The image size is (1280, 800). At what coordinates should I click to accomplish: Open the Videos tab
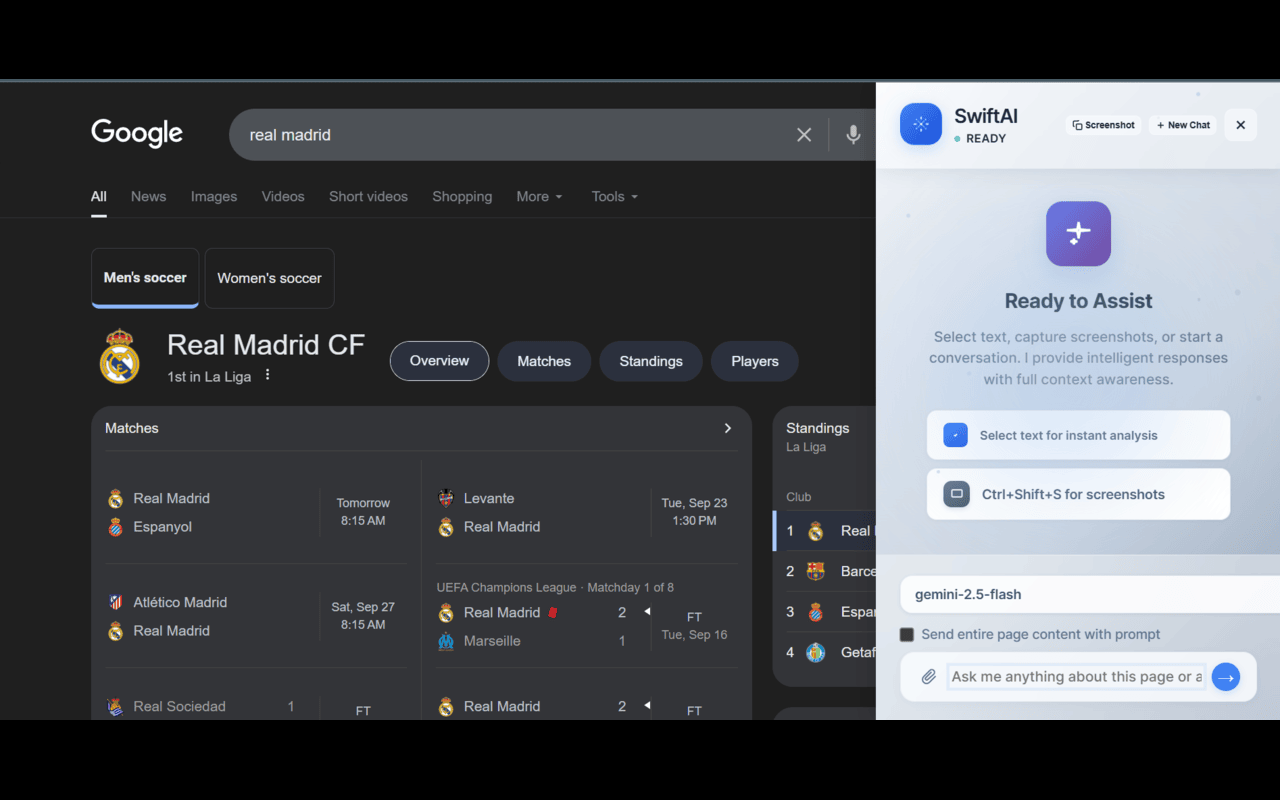283,197
